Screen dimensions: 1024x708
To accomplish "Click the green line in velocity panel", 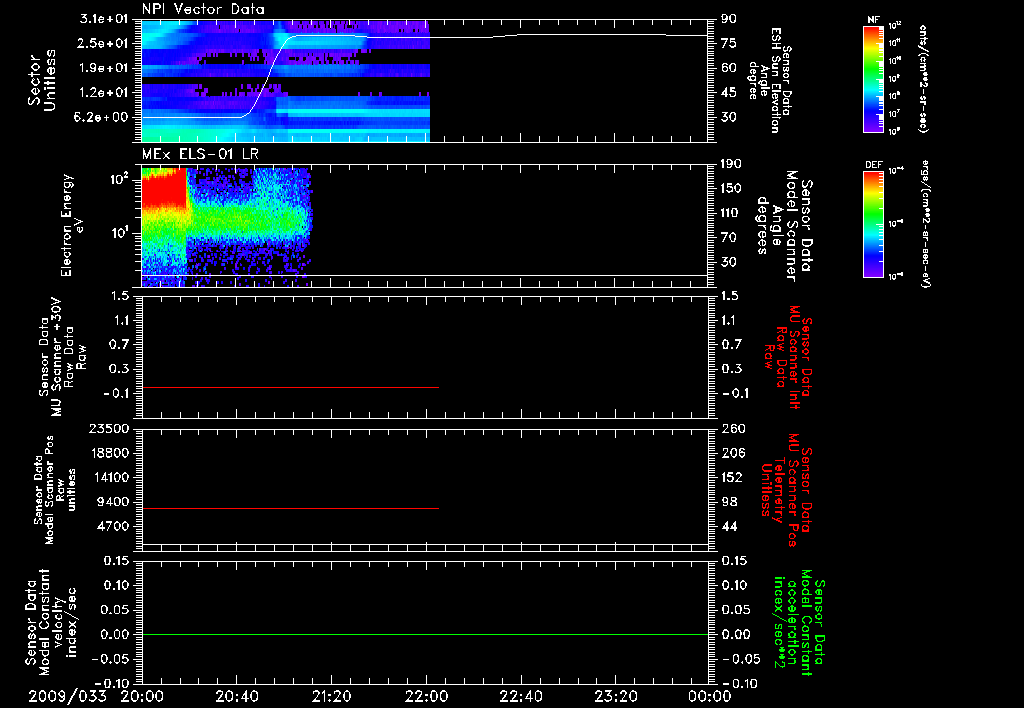I will tap(425, 634).
